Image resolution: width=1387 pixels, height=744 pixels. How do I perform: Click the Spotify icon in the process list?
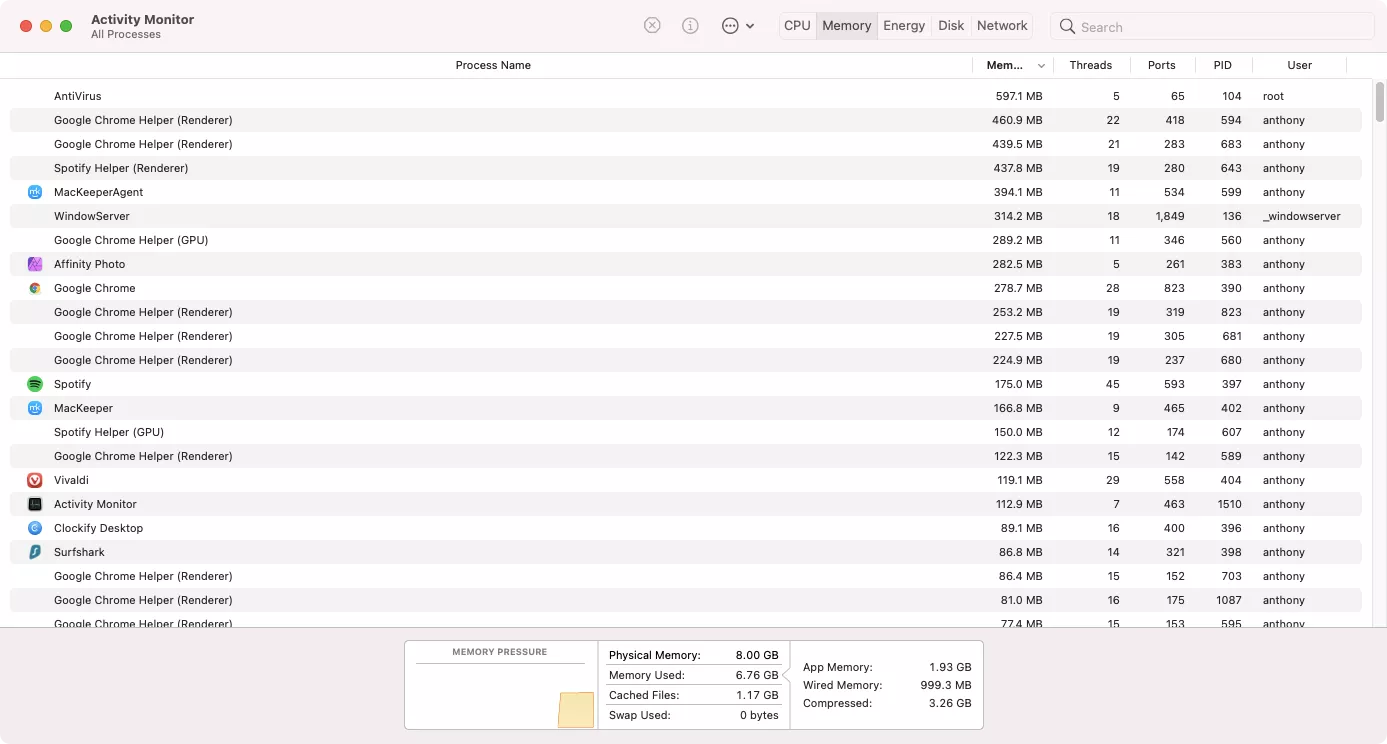pyautogui.click(x=37, y=384)
